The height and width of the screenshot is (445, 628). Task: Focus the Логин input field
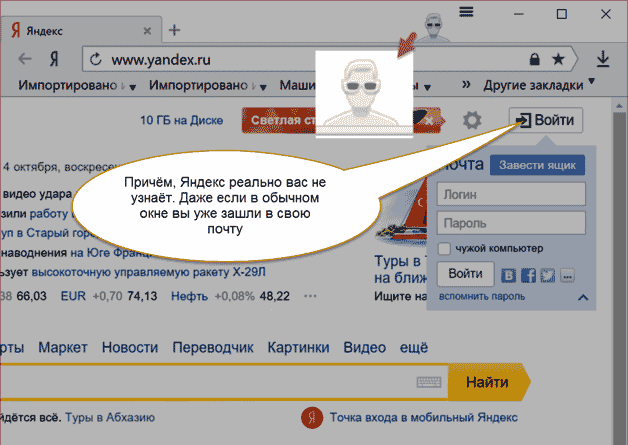pos(511,194)
